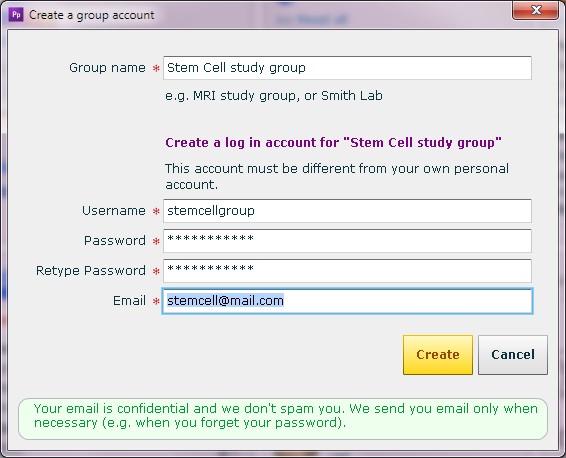Select the Retype Password field
Image resolution: width=566 pixels, height=458 pixels.
tap(347, 271)
